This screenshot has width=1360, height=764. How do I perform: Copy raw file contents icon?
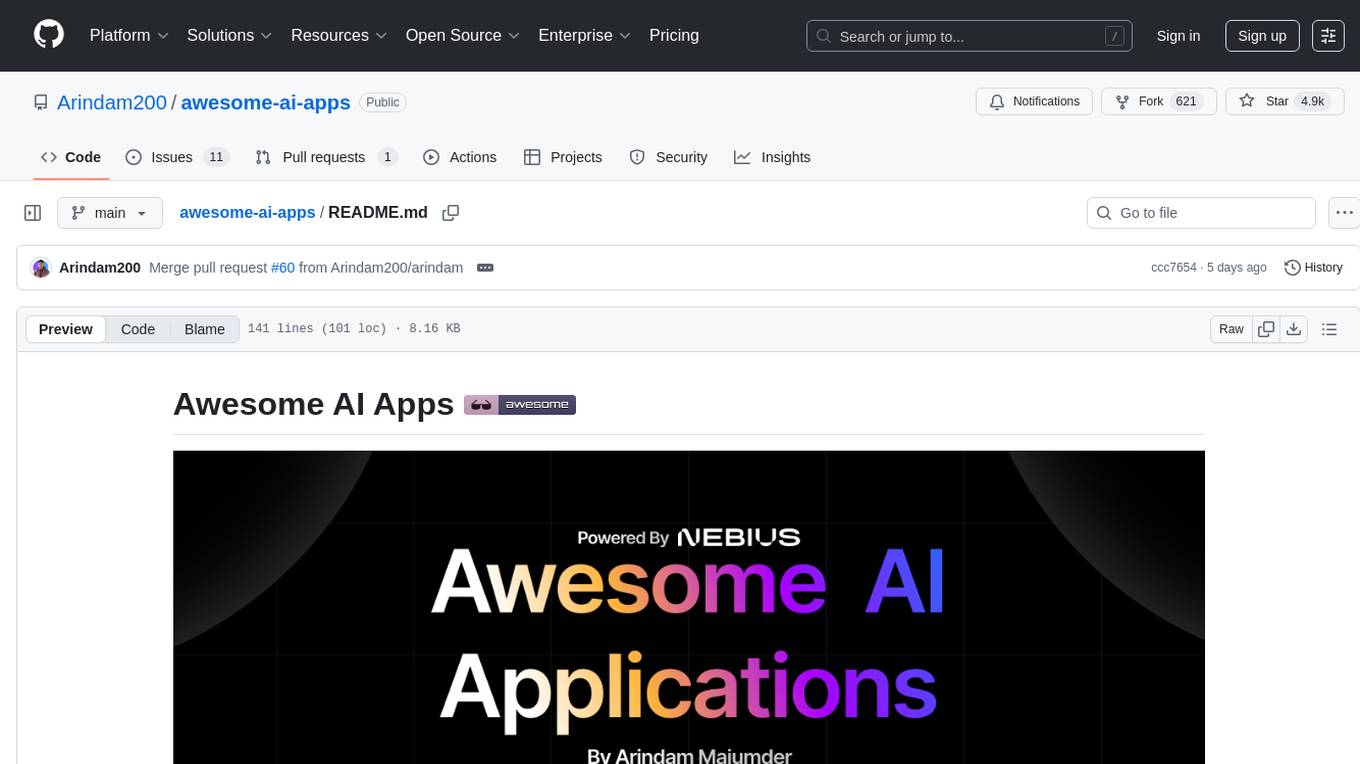[1266, 329]
